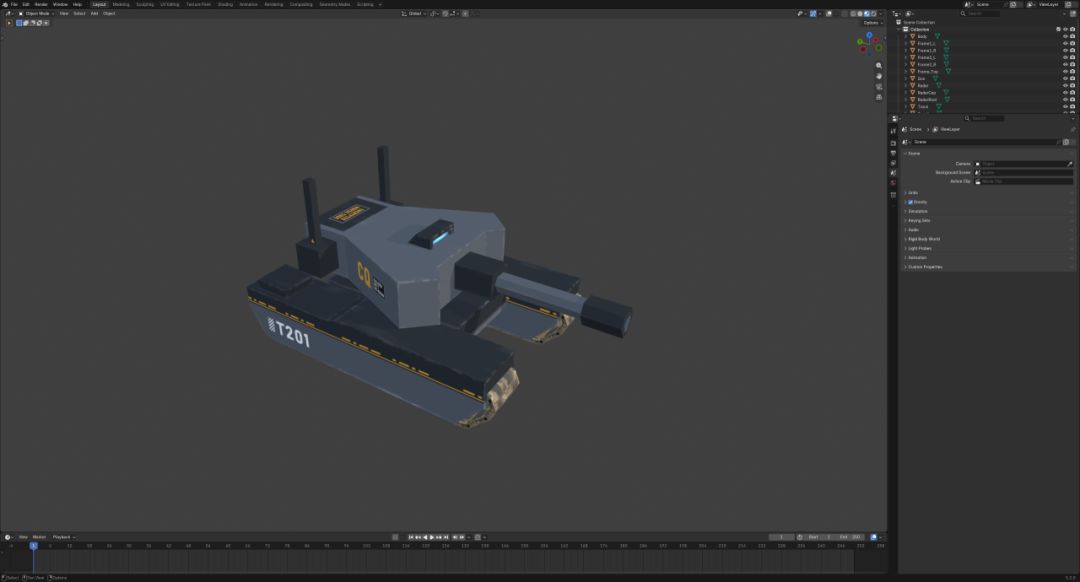Toggle Radar object's eye visibility
Image resolution: width=1080 pixels, height=582 pixels.
tap(1065, 85)
